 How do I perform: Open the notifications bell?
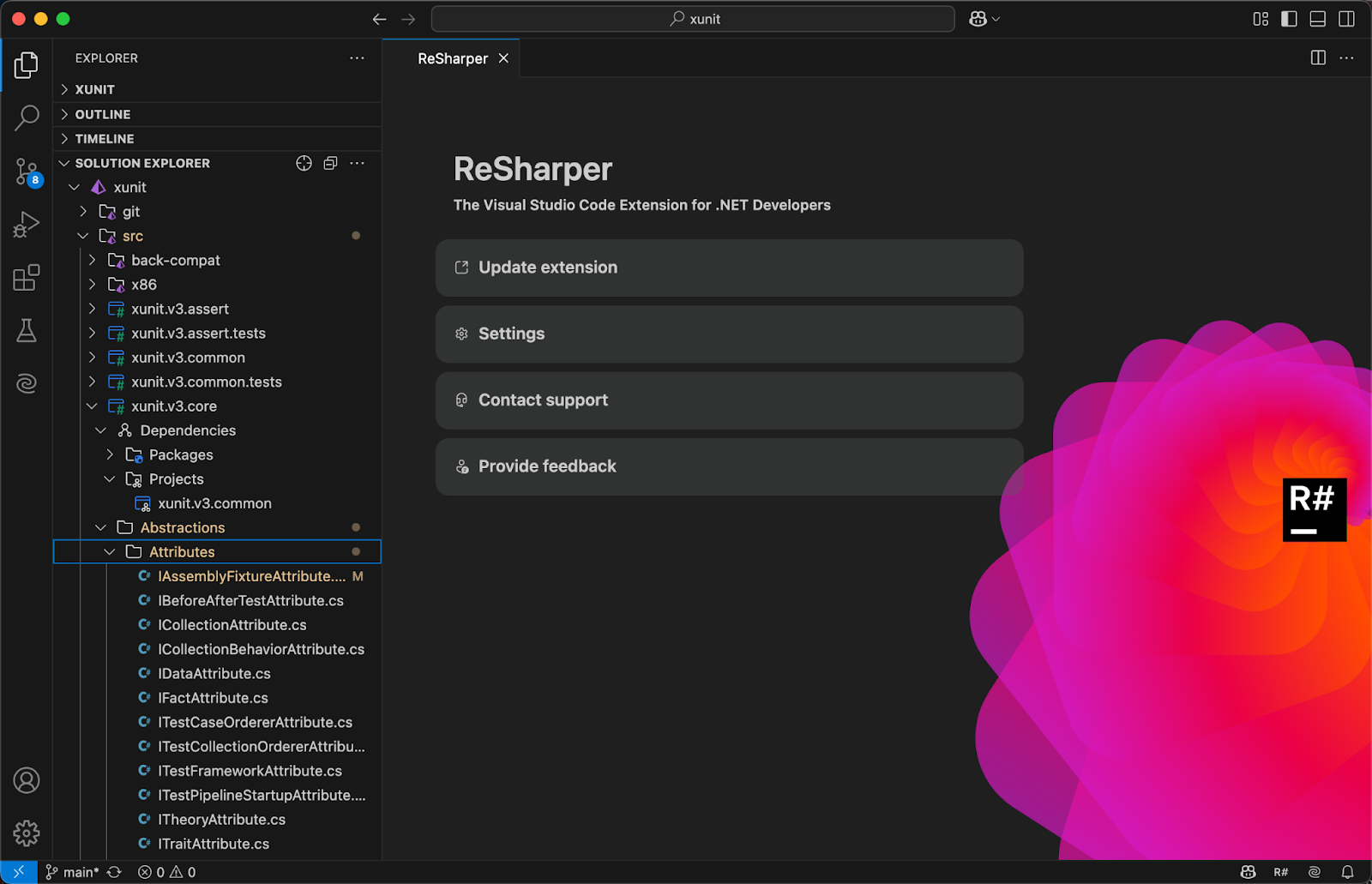pyautogui.click(x=1348, y=872)
